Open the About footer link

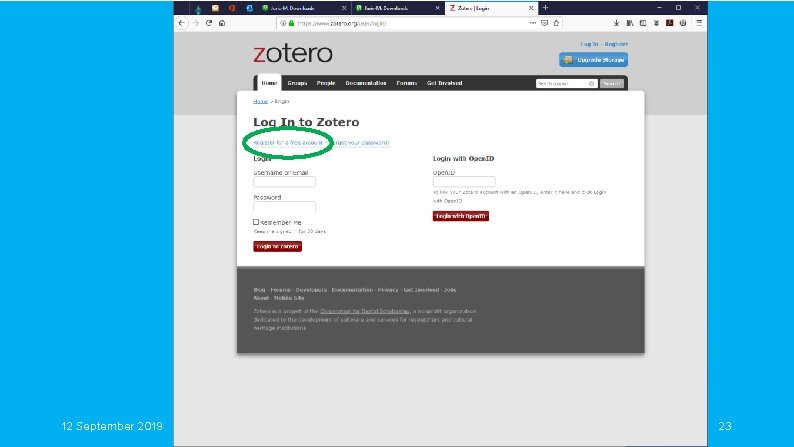click(261, 298)
